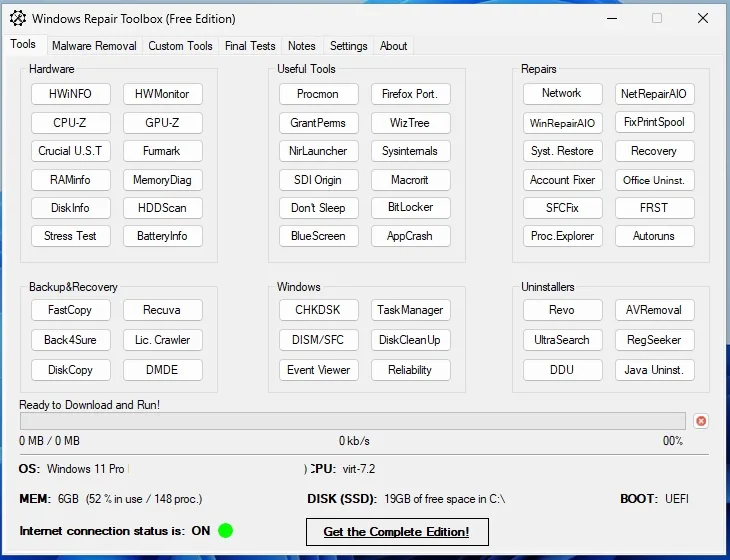Click FixPrintSpool

point(655,122)
